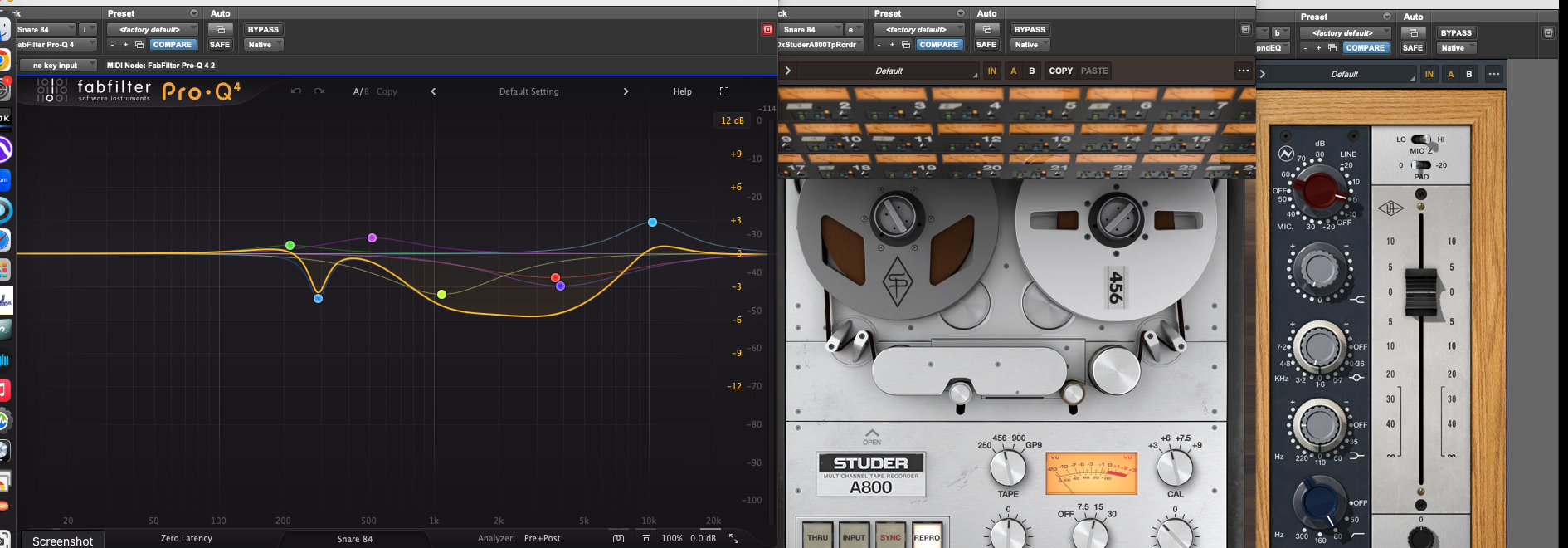Click the red target icon in Pro-Q window
This screenshot has height=548, width=1568.
coord(767,29)
